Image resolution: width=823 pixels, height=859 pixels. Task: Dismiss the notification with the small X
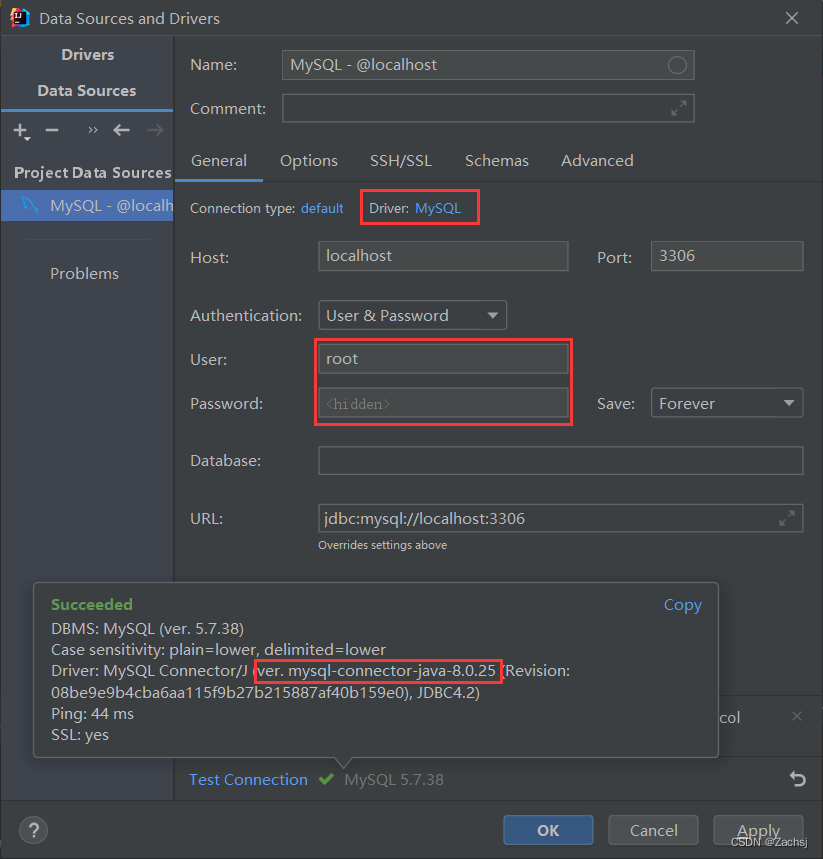[797, 716]
